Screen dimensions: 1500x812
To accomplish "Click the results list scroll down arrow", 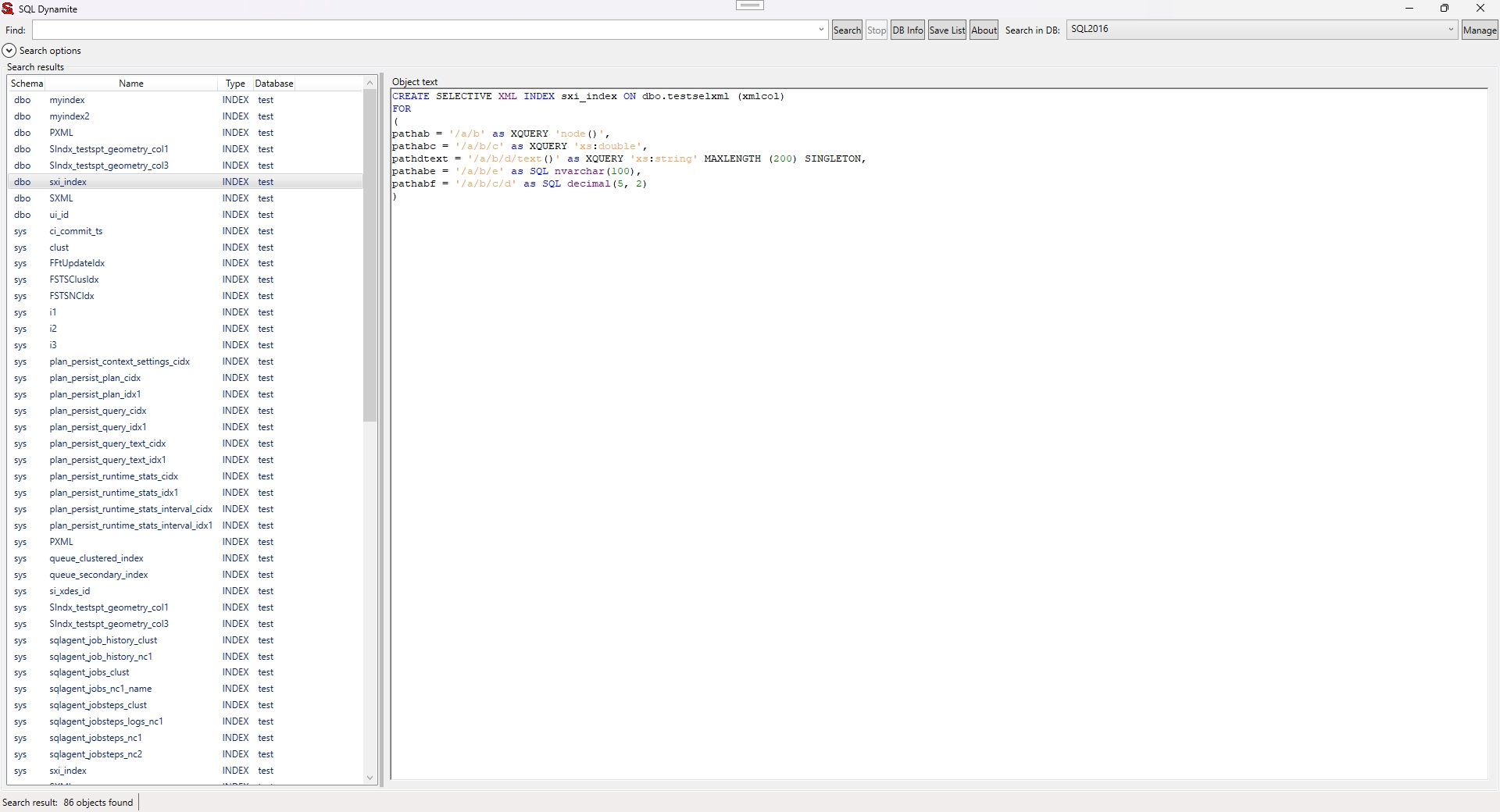I will (370, 778).
